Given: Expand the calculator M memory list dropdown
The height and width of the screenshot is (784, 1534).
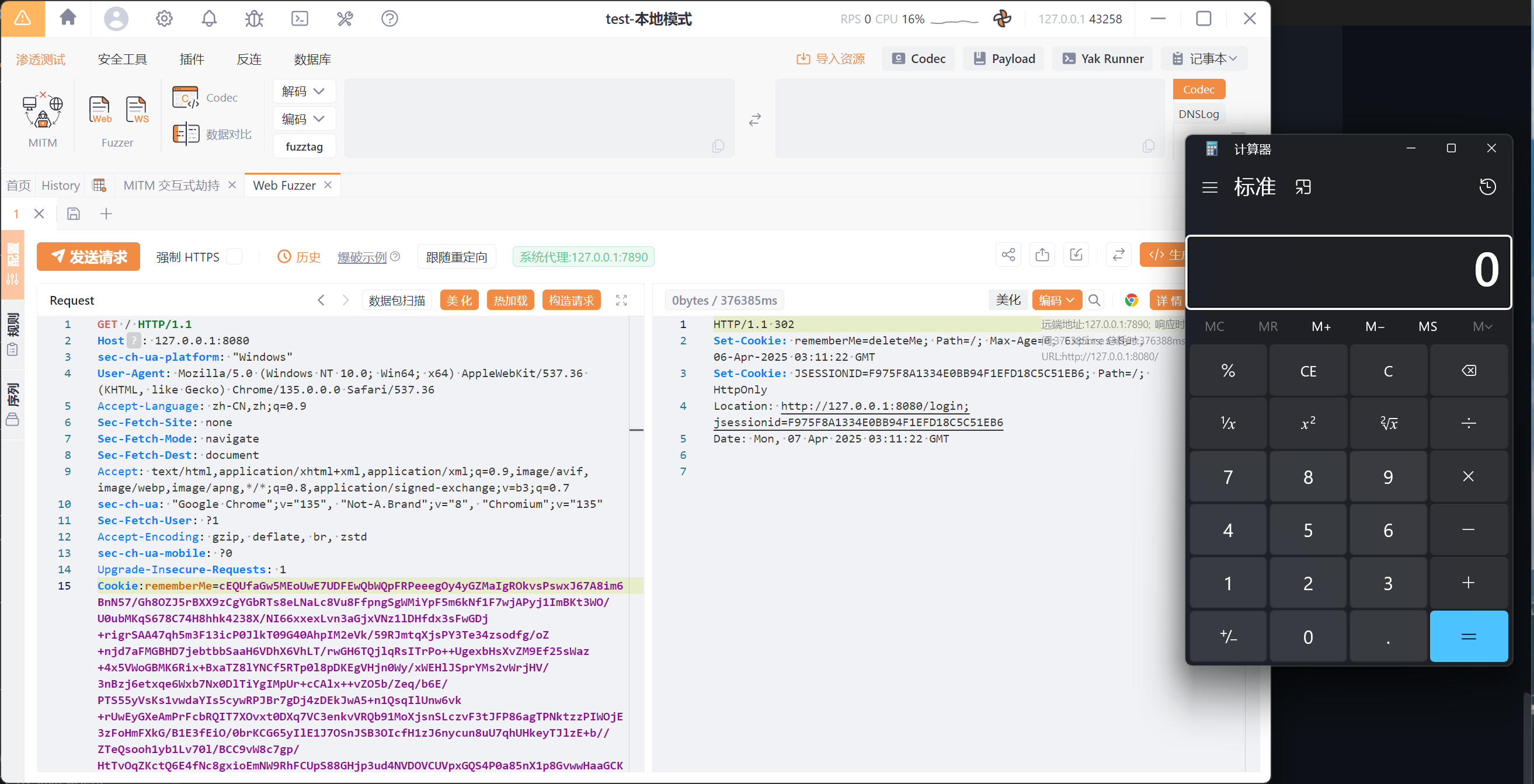Looking at the screenshot, I should click(x=1481, y=326).
